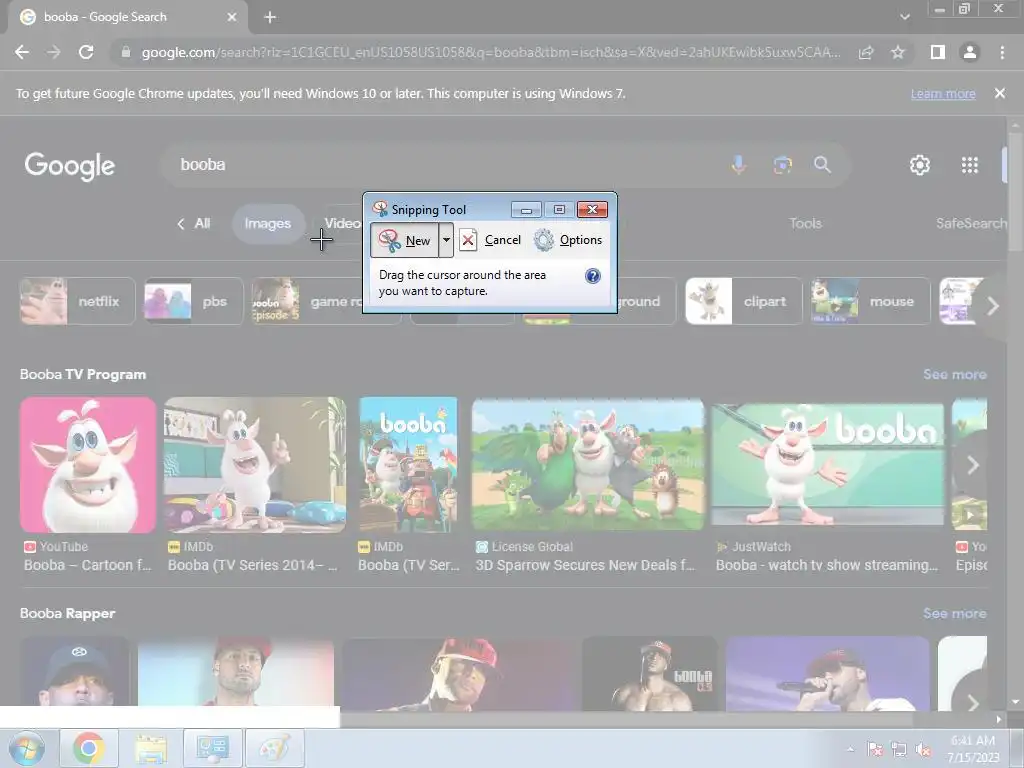Click Learn more in update notice
Image resolution: width=1024 pixels, height=768 pixels.
943,94
